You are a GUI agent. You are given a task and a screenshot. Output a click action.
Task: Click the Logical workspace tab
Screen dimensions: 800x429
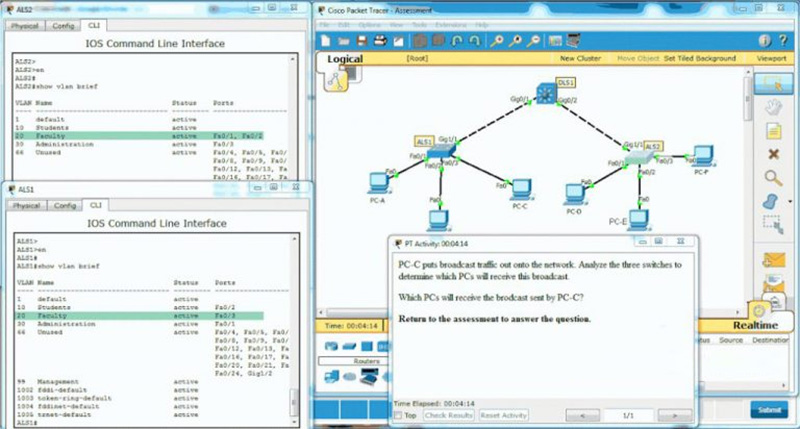pyautogui.click(x=345, y=59)
